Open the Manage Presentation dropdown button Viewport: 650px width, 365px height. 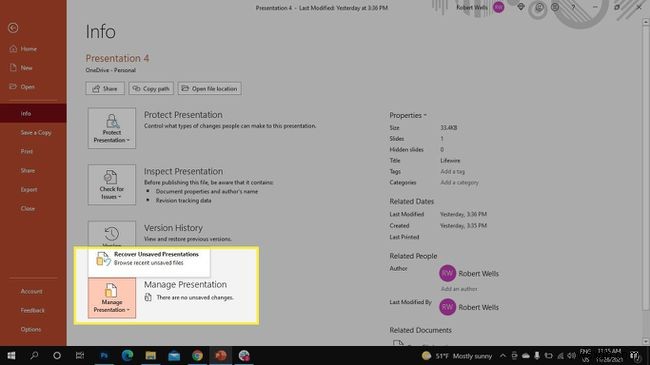point(112,298)
